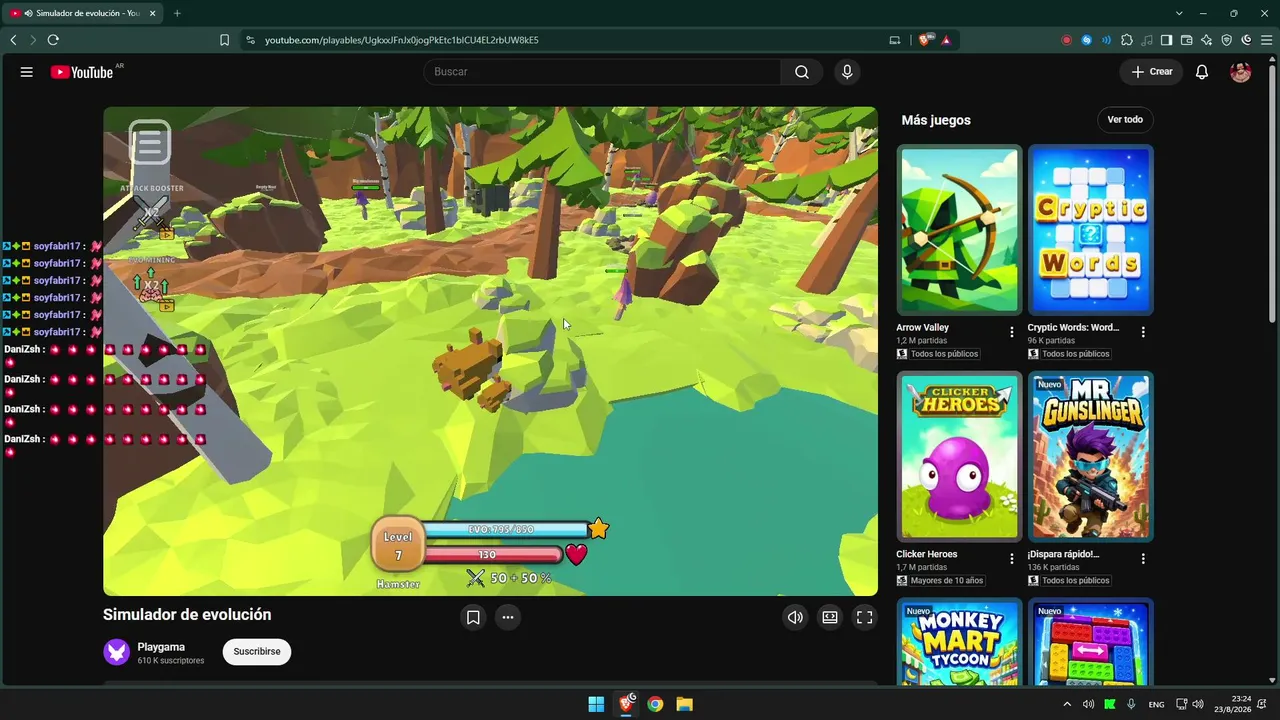Click the browser address bar URL
The image size is (1280, 720).
402,40
